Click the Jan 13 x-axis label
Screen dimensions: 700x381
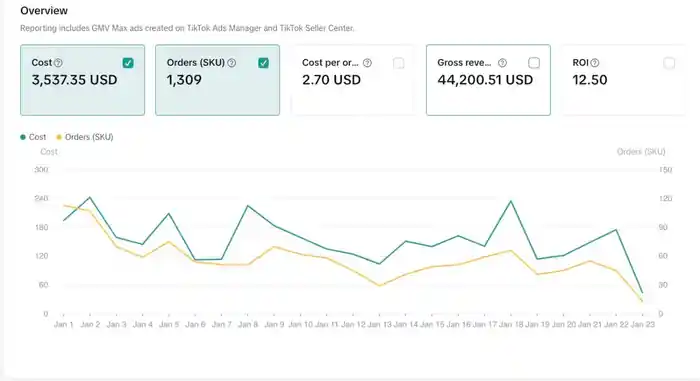(x=379, y=324)
